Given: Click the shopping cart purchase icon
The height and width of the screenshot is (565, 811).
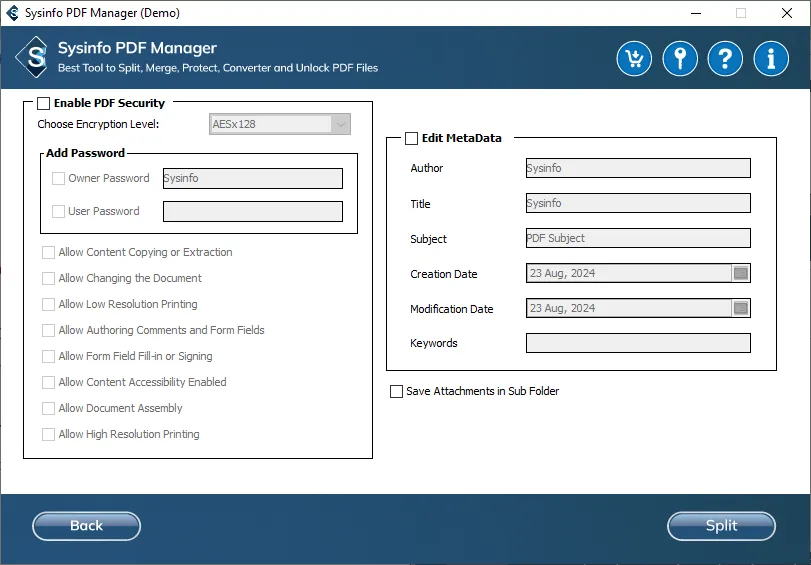Looking at the screenshot, I should [634, 59].
